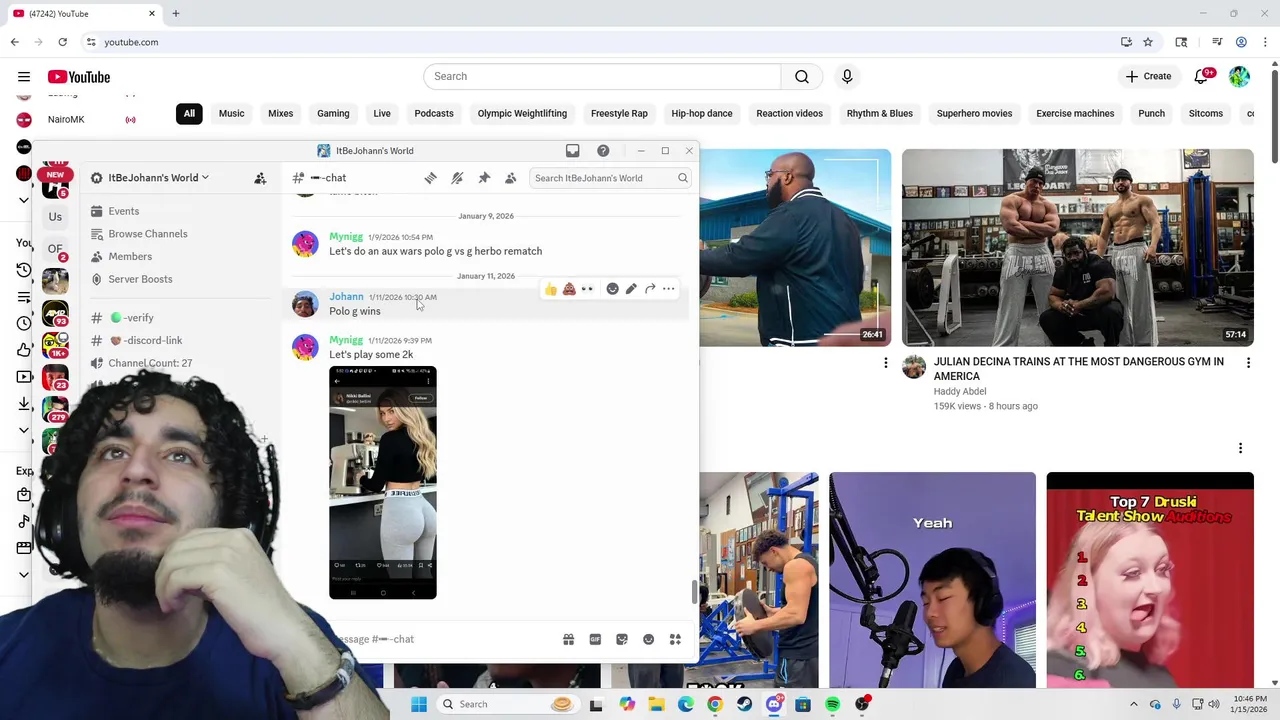Image resolution: width=1280 pixels, height=720 pixels.
Task: Open the GIF picker in message bar
Action: 595,639
